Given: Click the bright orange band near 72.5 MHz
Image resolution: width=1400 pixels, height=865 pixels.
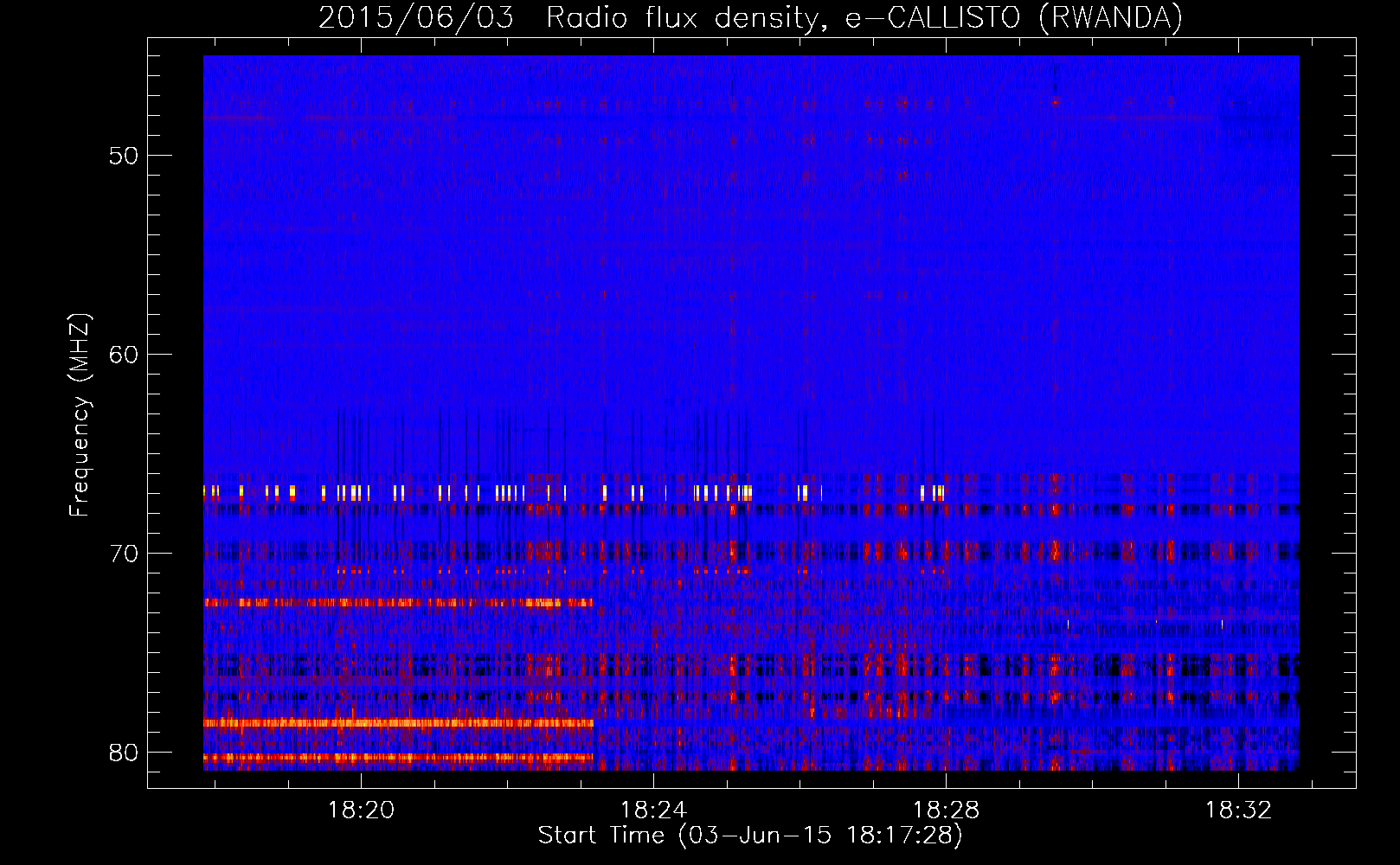Looking at the screenshot, I should coord(398,602).
